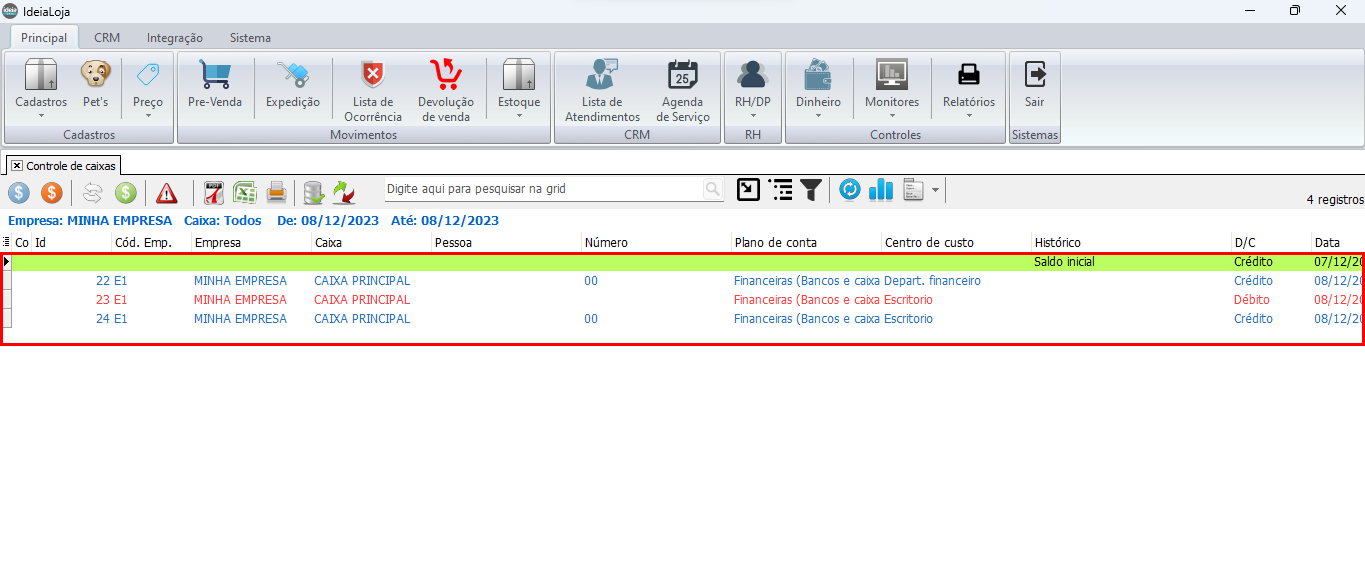Click the red warning triangle icon
Screen dimensions: 1365x581
coord(166,191)
